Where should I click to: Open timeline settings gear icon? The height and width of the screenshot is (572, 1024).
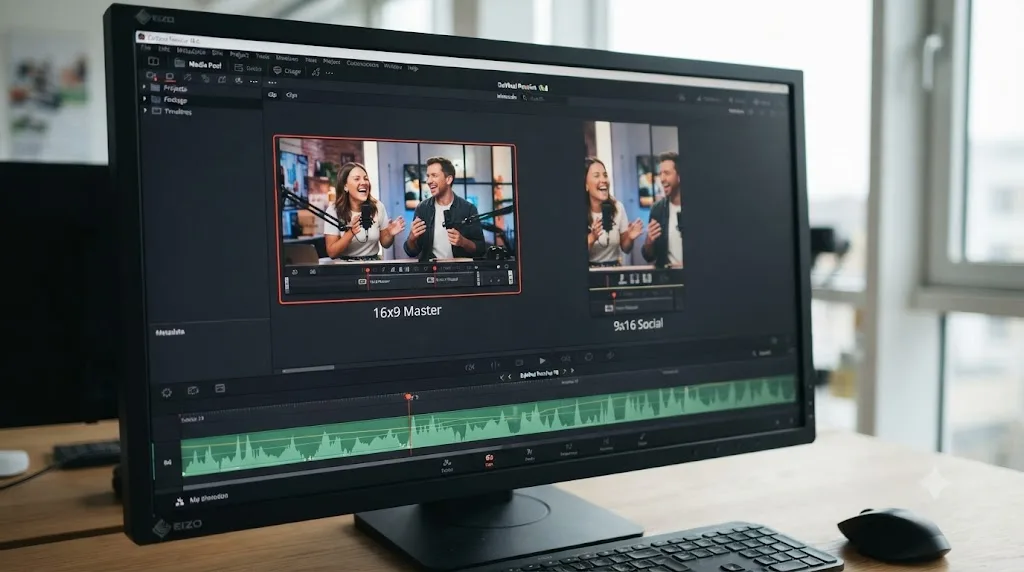pyautogui.click(x=167, y=392)
